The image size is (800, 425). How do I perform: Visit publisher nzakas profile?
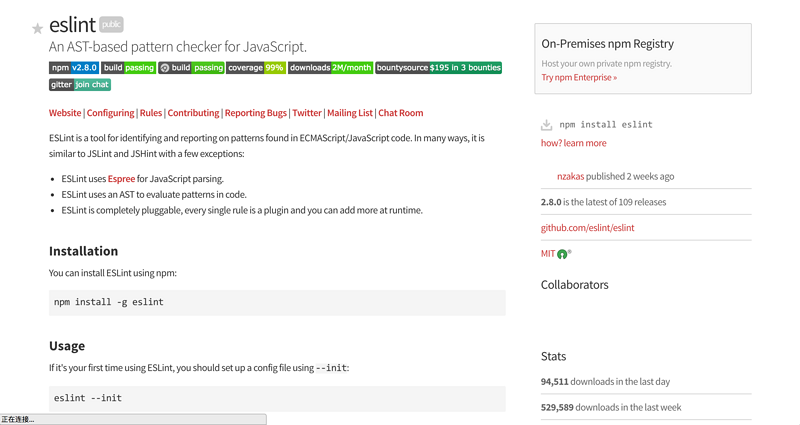[570, 176]
